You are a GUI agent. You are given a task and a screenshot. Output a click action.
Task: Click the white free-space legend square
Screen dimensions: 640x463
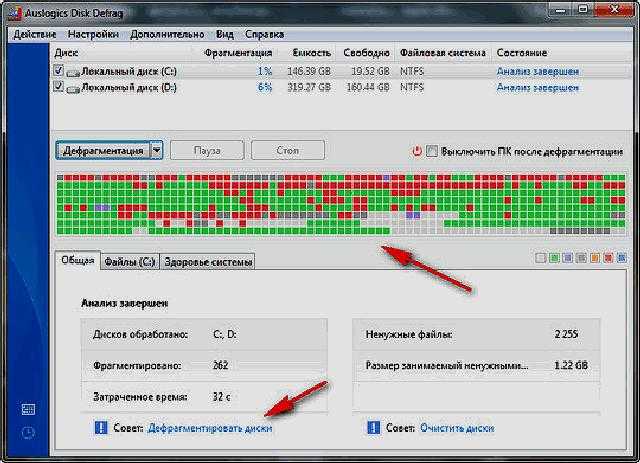point(540,258)
